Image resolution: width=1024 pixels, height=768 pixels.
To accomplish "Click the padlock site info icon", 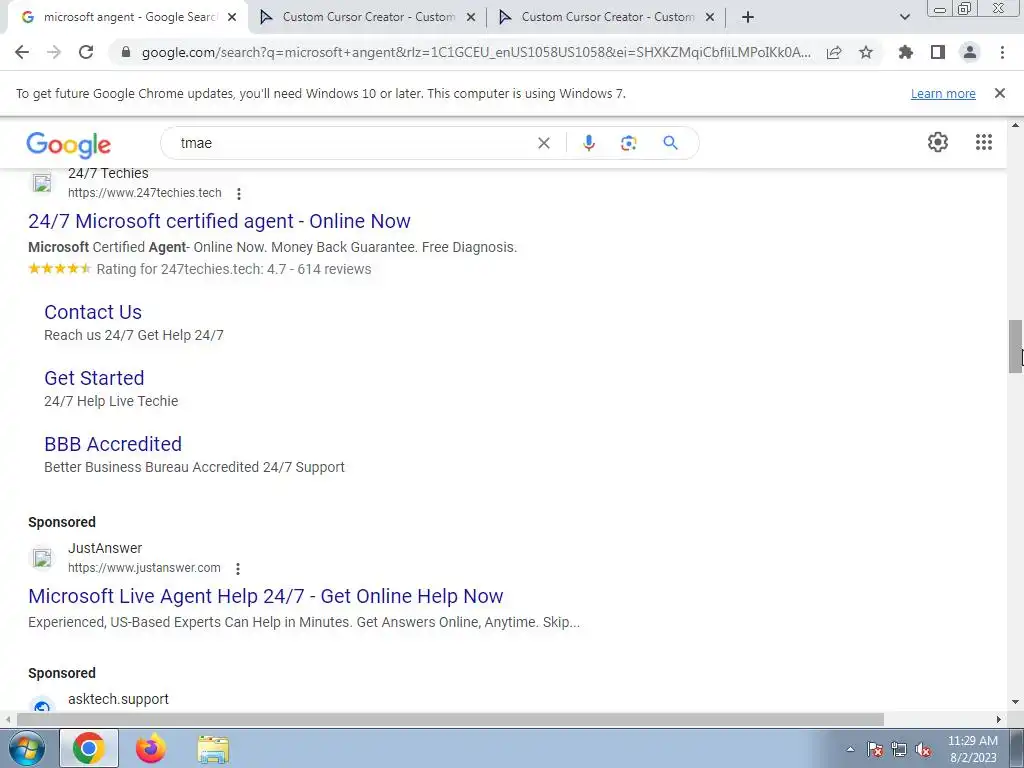I will click(126, 52).
